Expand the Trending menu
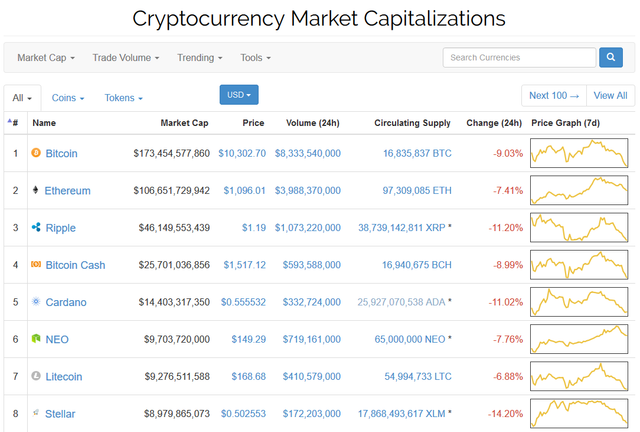 [x=200, y=58]
